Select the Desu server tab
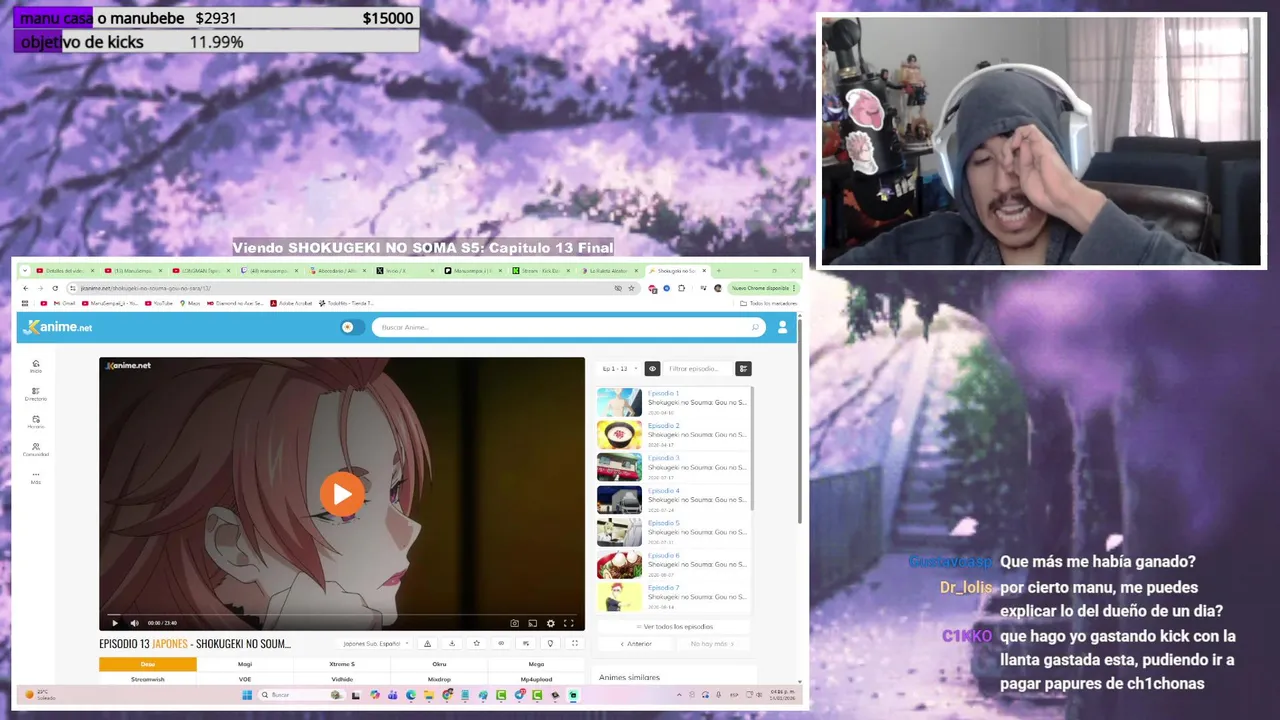Image resolution: width=1280 pixels, height=720 pixels. point(148,664)
